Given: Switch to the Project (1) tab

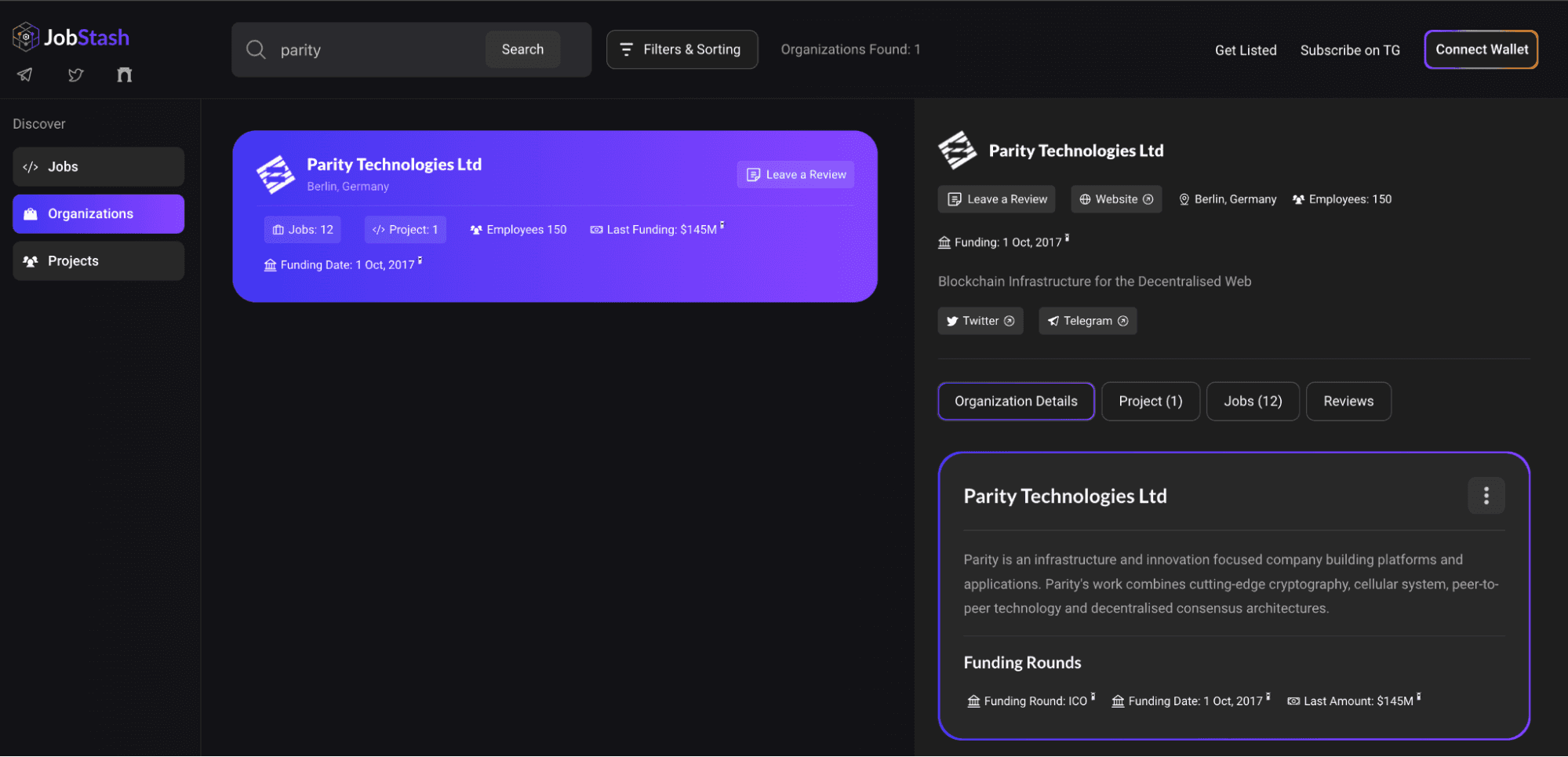Looking at the screenshot, I should pyautogui.click(x=1150, y=401).
